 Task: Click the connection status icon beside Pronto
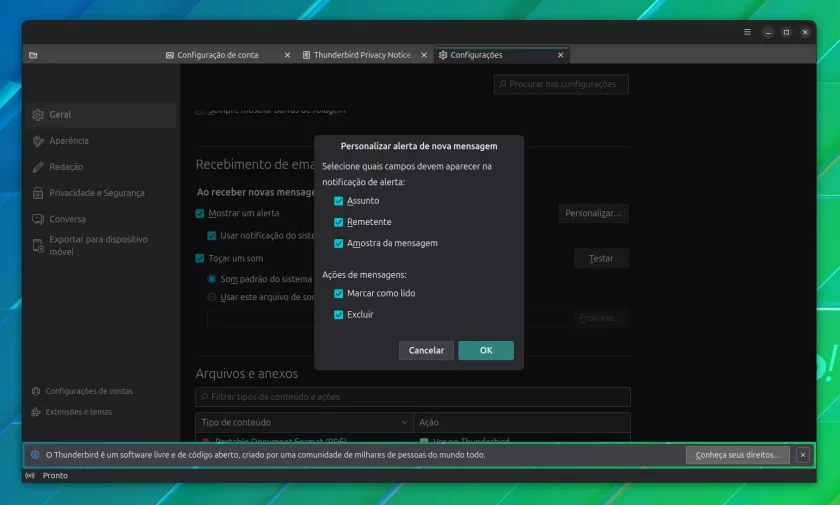(x=30, y=476)
